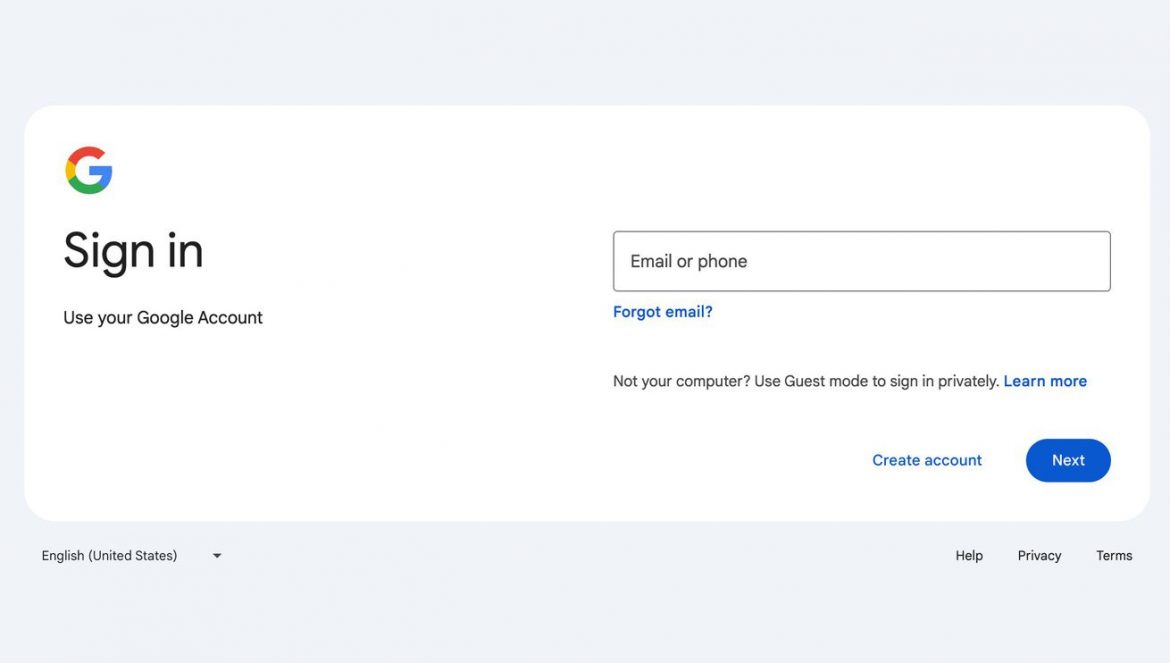
Task: Click the Sign in heading
Action: 133,251
